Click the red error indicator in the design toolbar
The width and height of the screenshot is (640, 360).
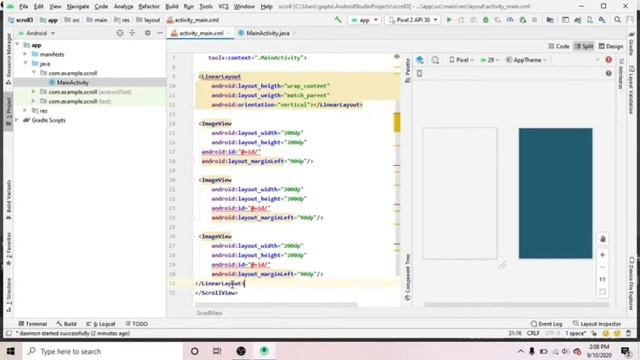click(x=608, y=60)
